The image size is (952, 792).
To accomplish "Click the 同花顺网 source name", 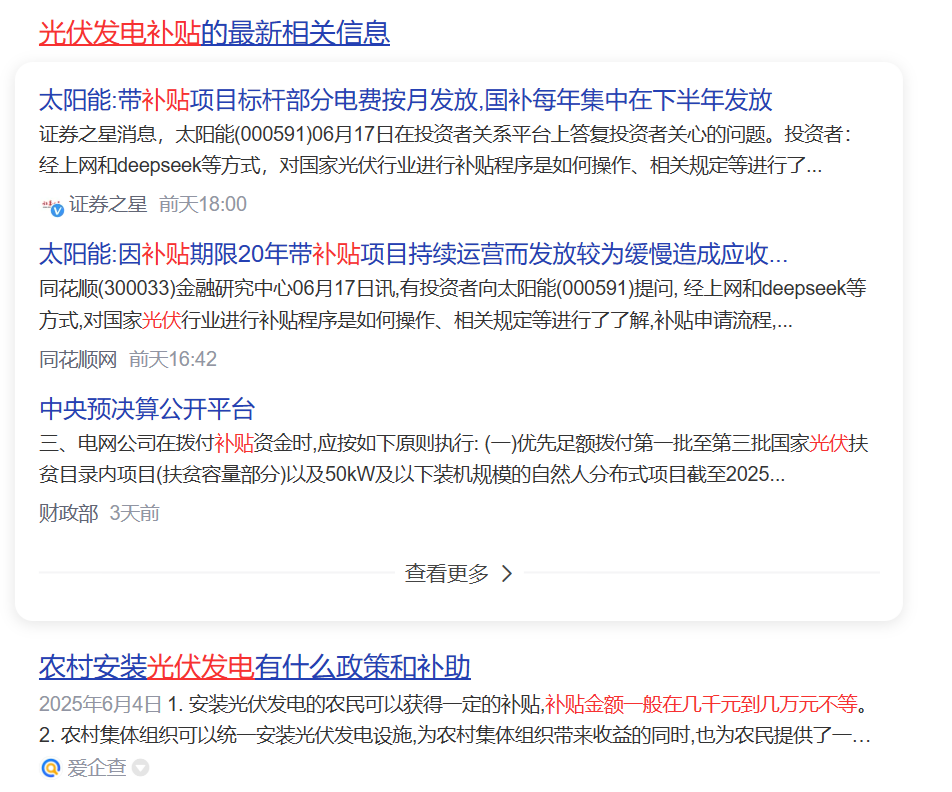I will [78, 360].
